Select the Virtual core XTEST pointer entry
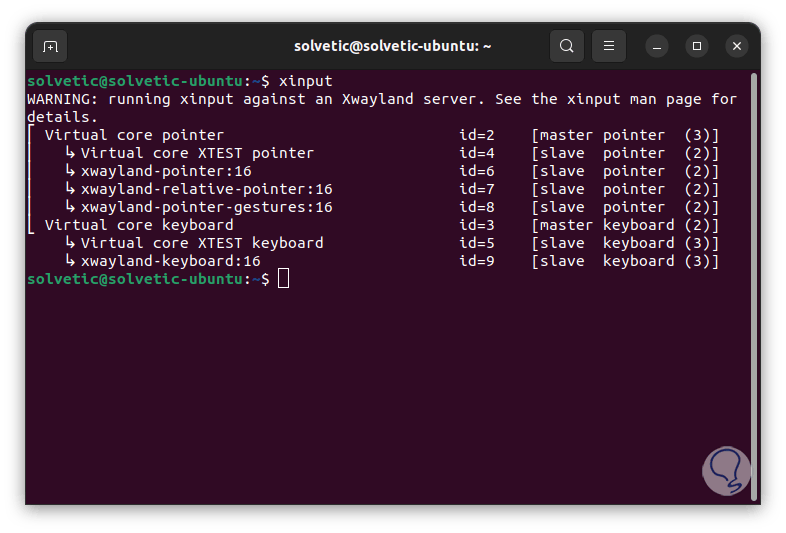The width and height of the screenshot is (786, 533). [x=197, y=153]
